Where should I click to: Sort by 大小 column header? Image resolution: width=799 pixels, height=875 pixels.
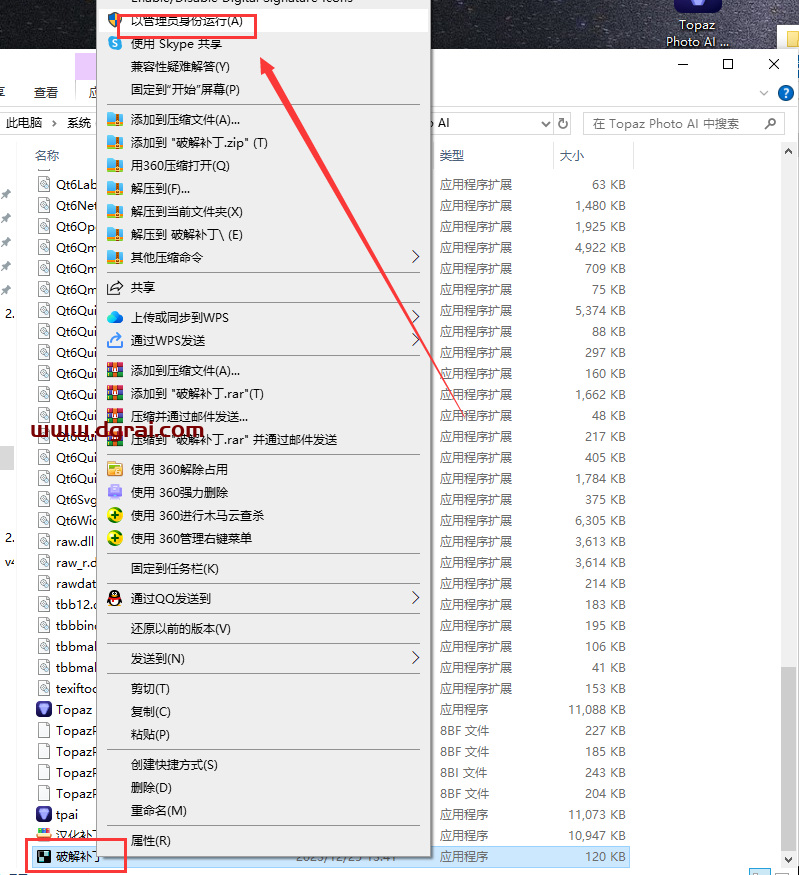[x=571, y=156]
